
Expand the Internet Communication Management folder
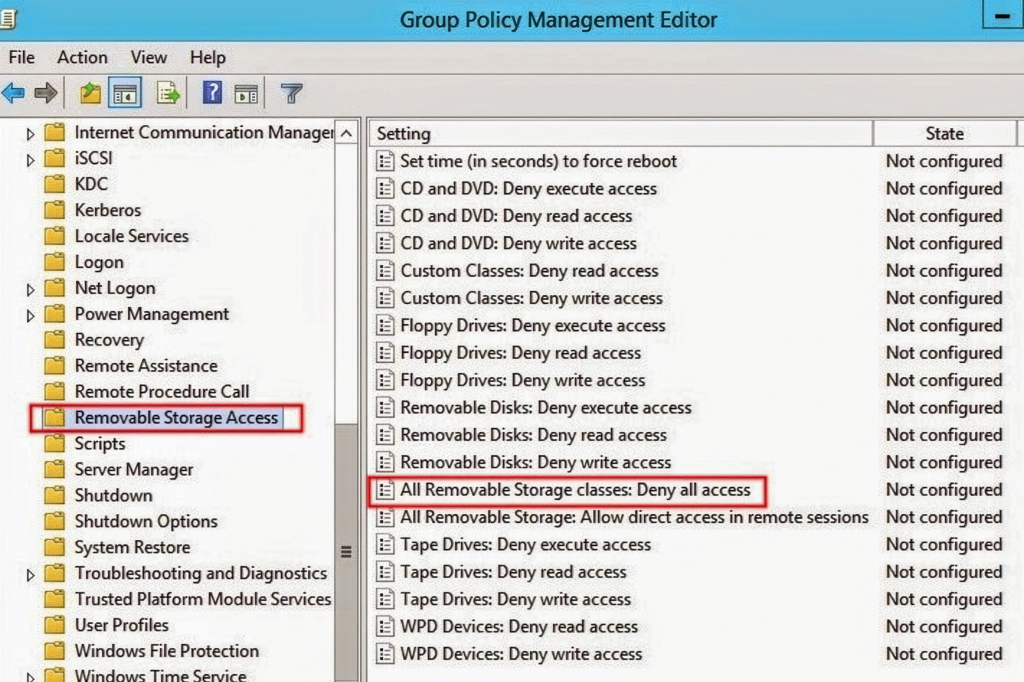tap(30, 133)
